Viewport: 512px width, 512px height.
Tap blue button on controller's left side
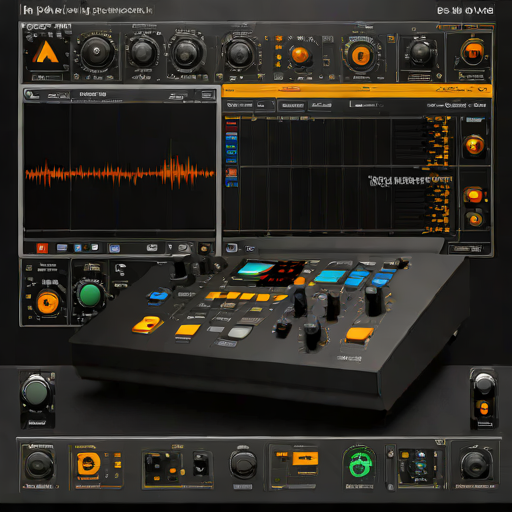pos(158,296)
